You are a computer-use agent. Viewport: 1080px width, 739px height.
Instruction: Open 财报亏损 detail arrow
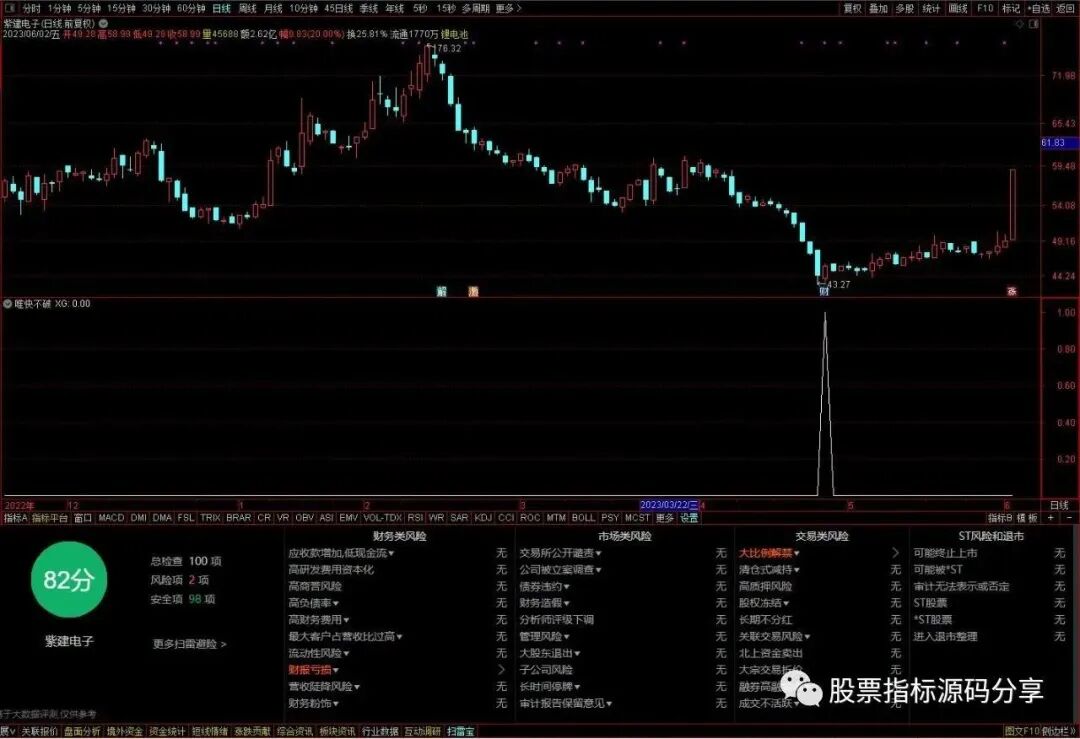coord(501,669)
